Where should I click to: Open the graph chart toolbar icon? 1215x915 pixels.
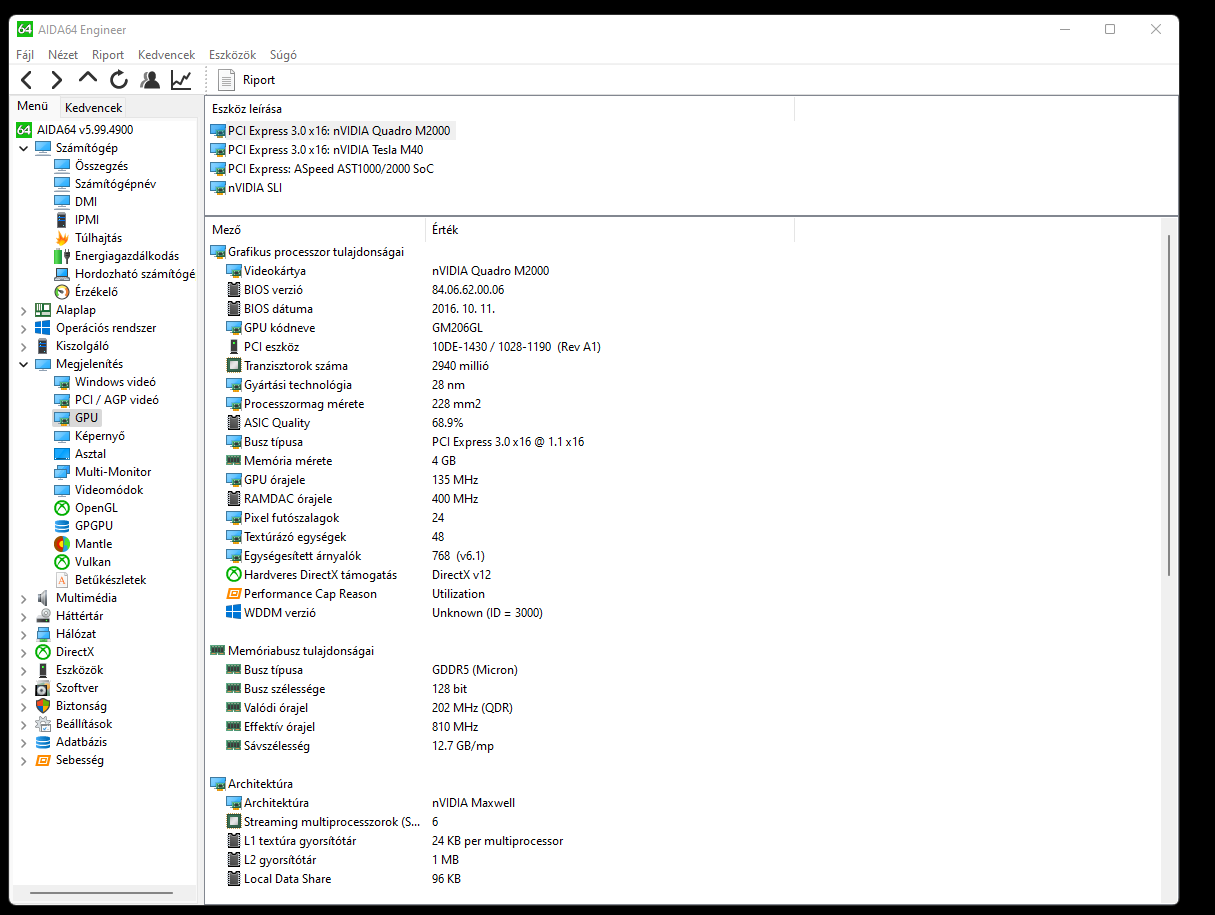coord(181,80)
